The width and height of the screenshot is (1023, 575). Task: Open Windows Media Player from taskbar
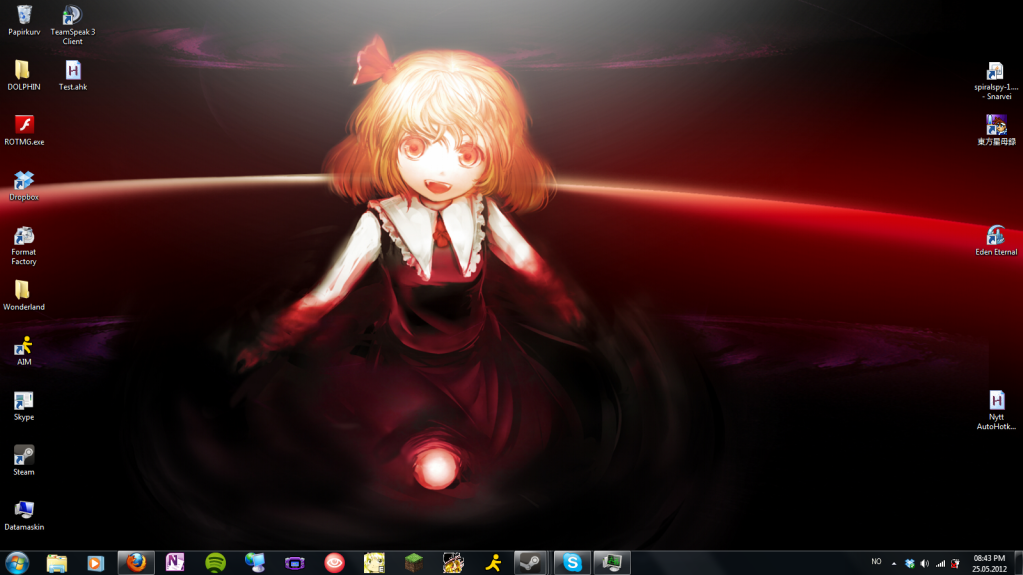click(96, 563)
